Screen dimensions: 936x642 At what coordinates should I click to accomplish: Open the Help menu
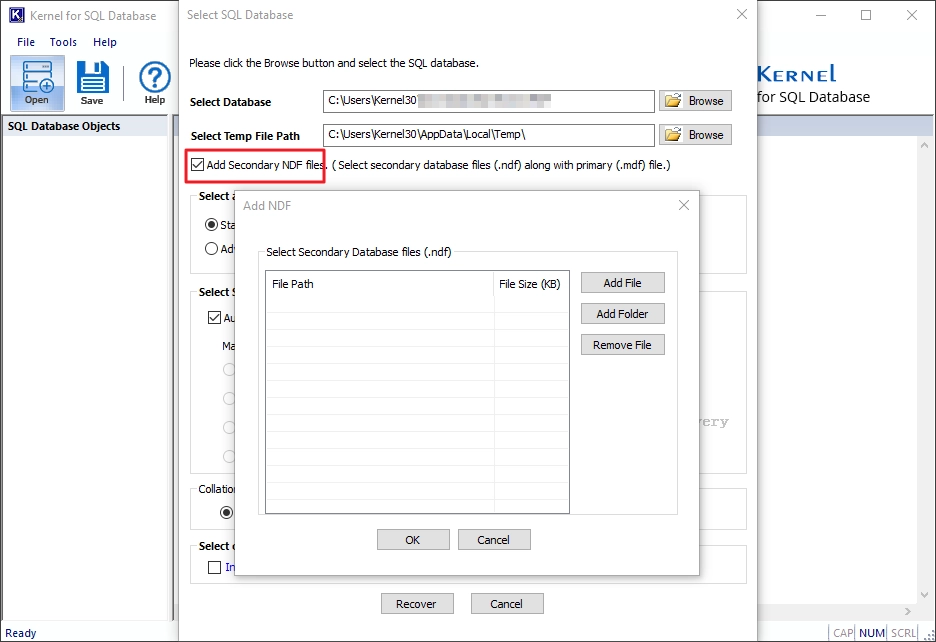click(x=104, y=42)
